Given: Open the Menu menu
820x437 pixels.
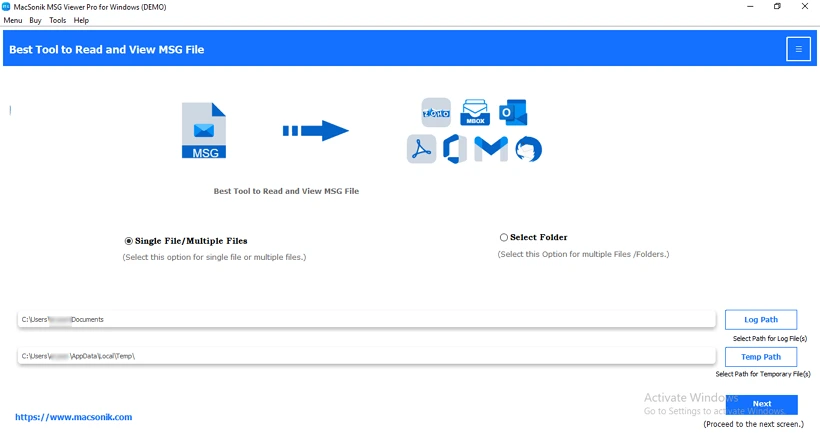Looking at the screenshot, I should (x=13, y=20).
